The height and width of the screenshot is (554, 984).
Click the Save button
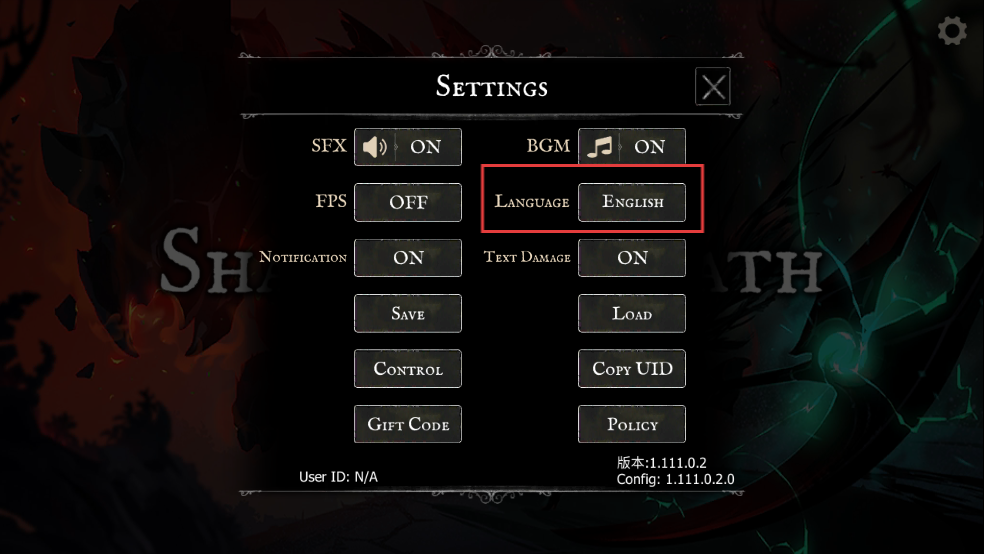pyautogui.click(x=408, y=313)
